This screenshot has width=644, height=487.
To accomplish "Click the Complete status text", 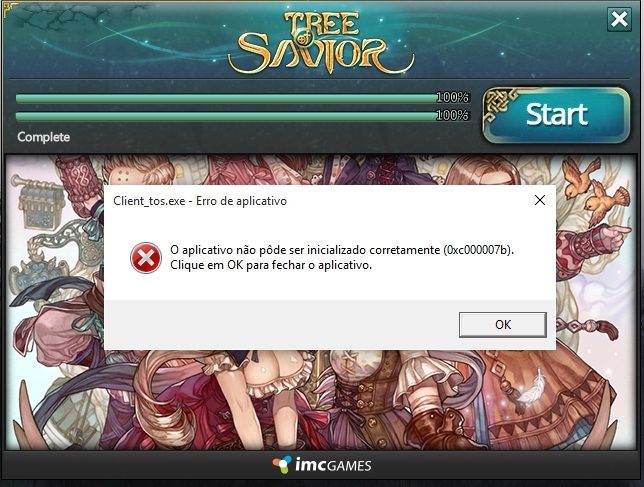I will click(x=44, y=137).
